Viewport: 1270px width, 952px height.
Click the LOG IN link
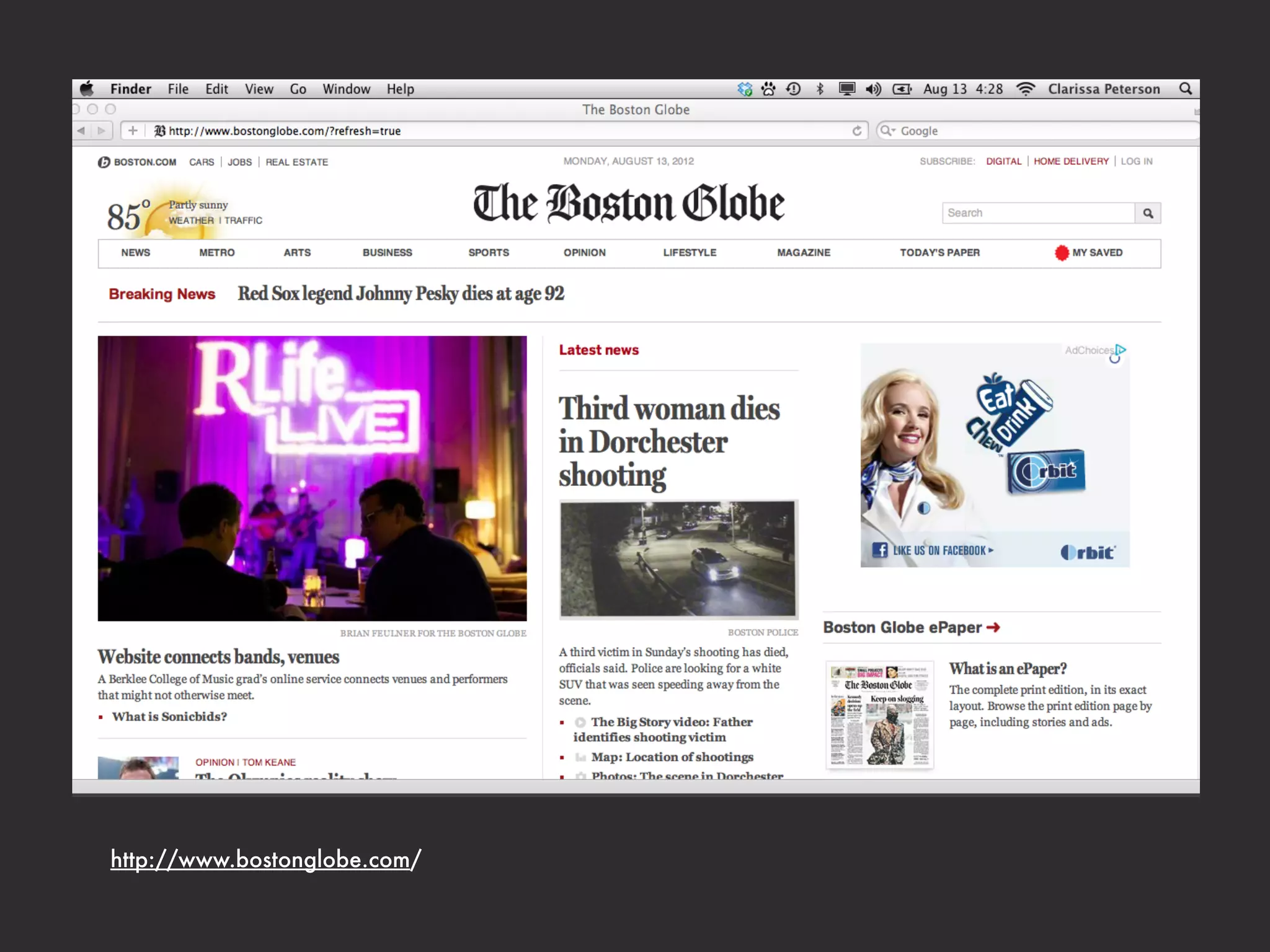click(1137, 161)
